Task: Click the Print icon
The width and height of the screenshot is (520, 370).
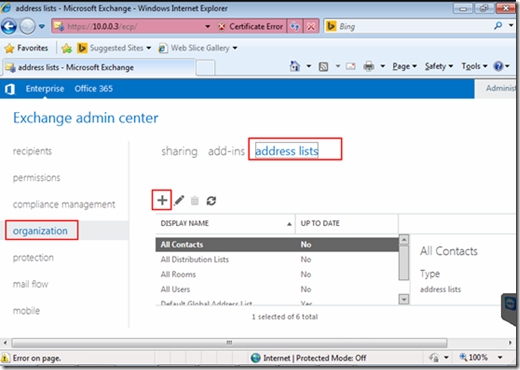Action: point(369,66)
